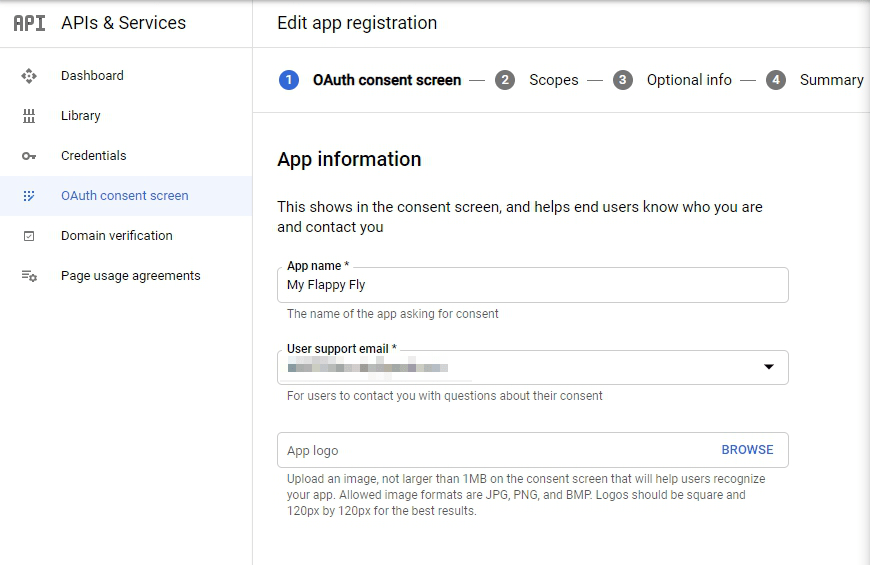Open Page usage agreements in sidebar
The width and height of the screenshot is (870, 565).
point(130,276)
